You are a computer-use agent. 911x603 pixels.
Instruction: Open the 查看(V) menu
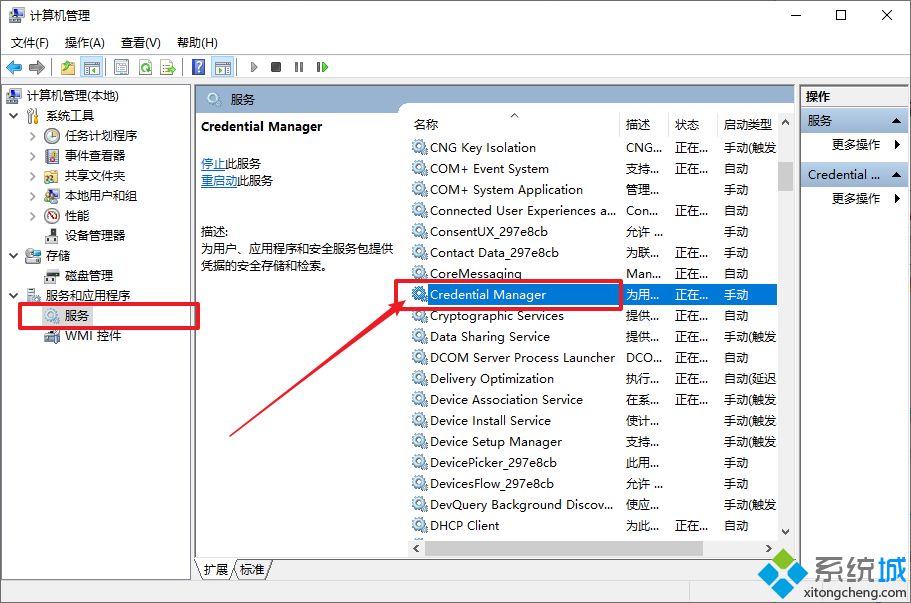(141, 42)
